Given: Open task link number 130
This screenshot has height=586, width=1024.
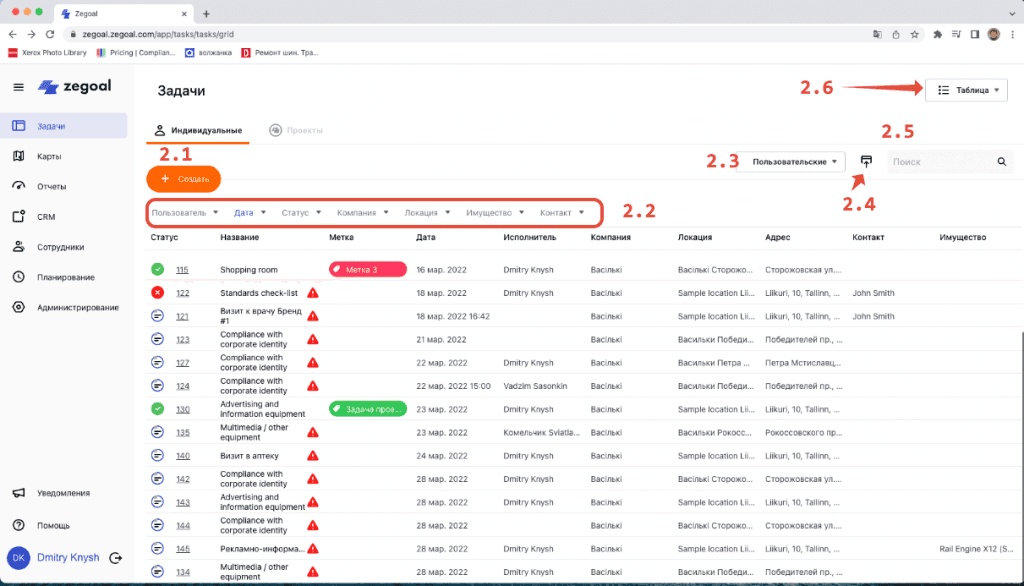Looking at the screenshot, I should tap(183, 409).
